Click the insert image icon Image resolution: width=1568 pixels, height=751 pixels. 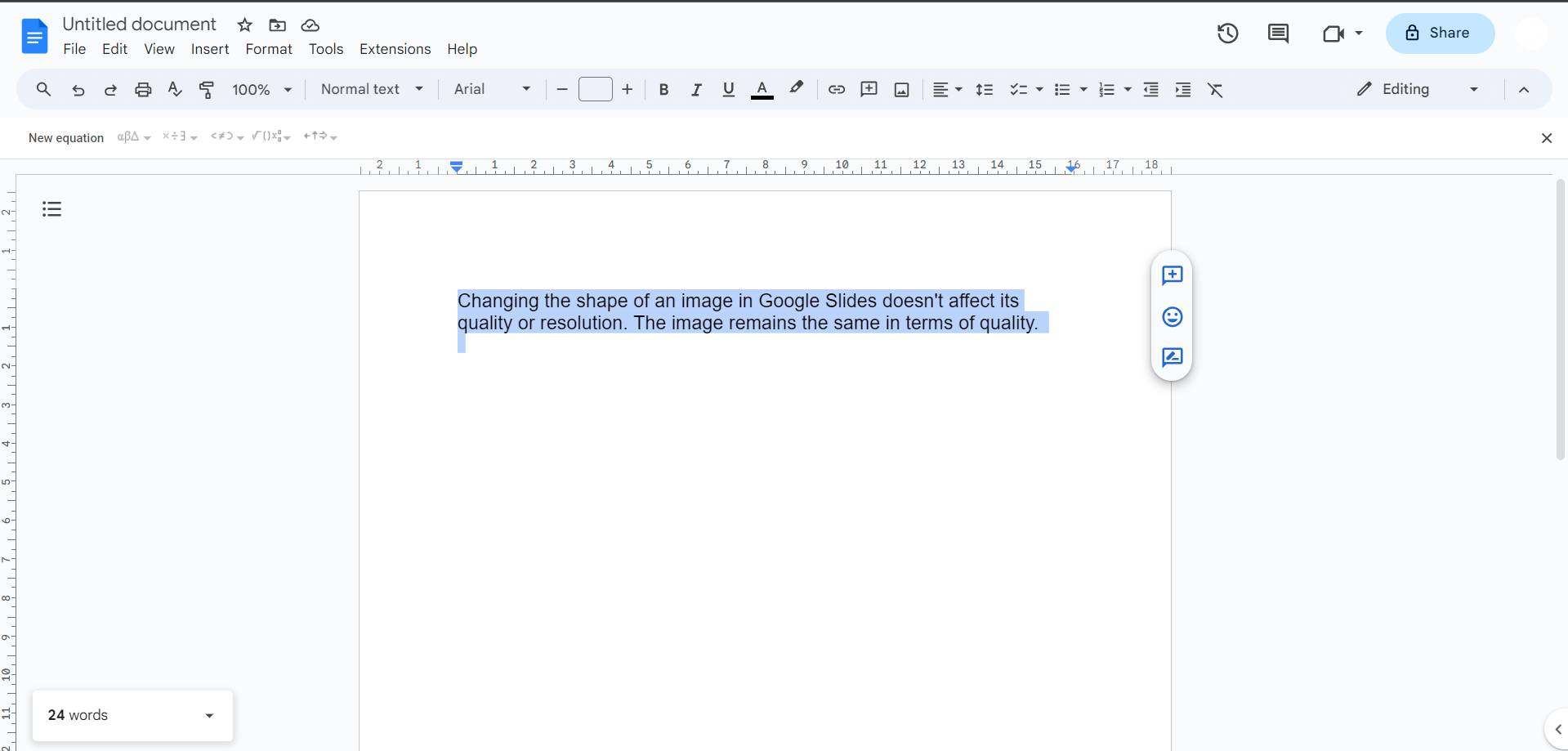click(901, 90)
